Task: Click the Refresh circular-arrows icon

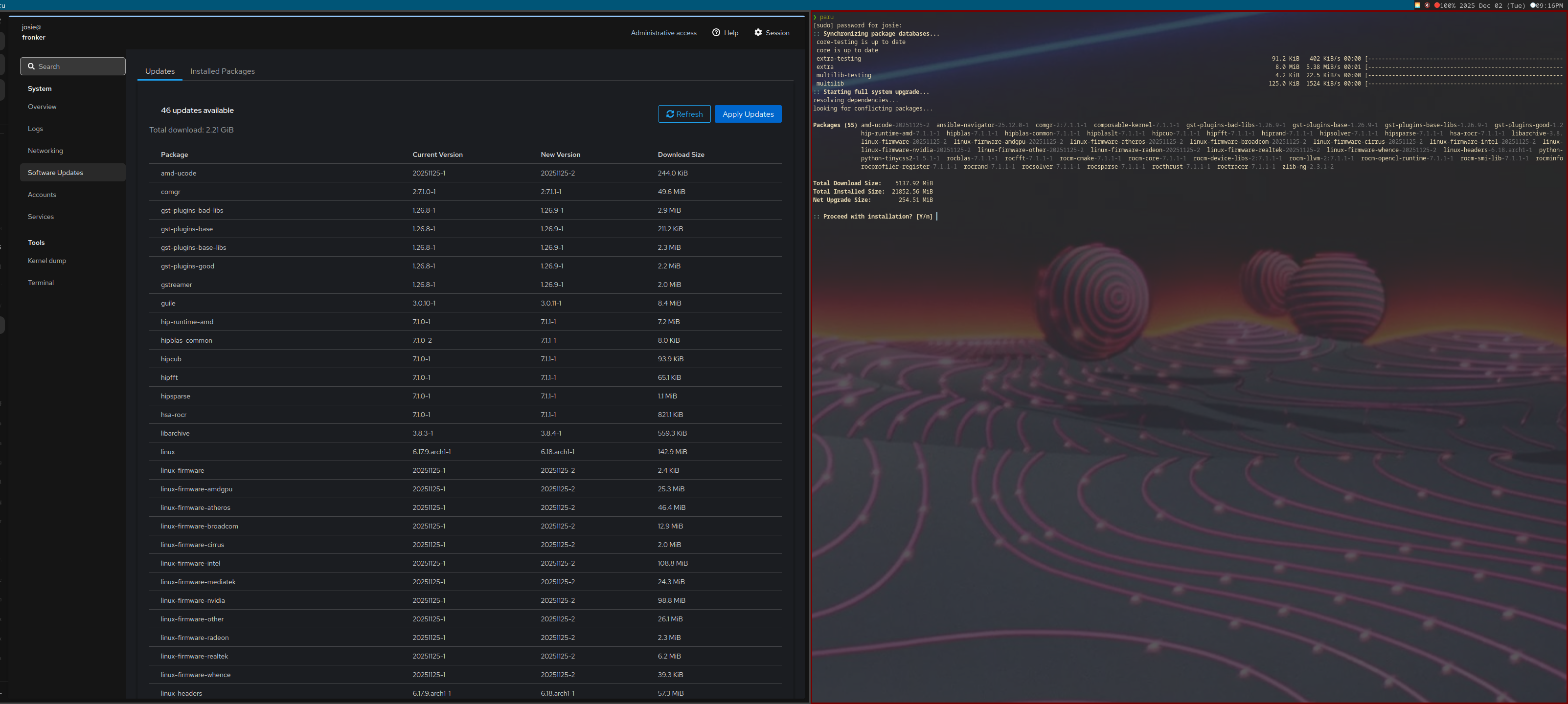Action: pos(670,114)
